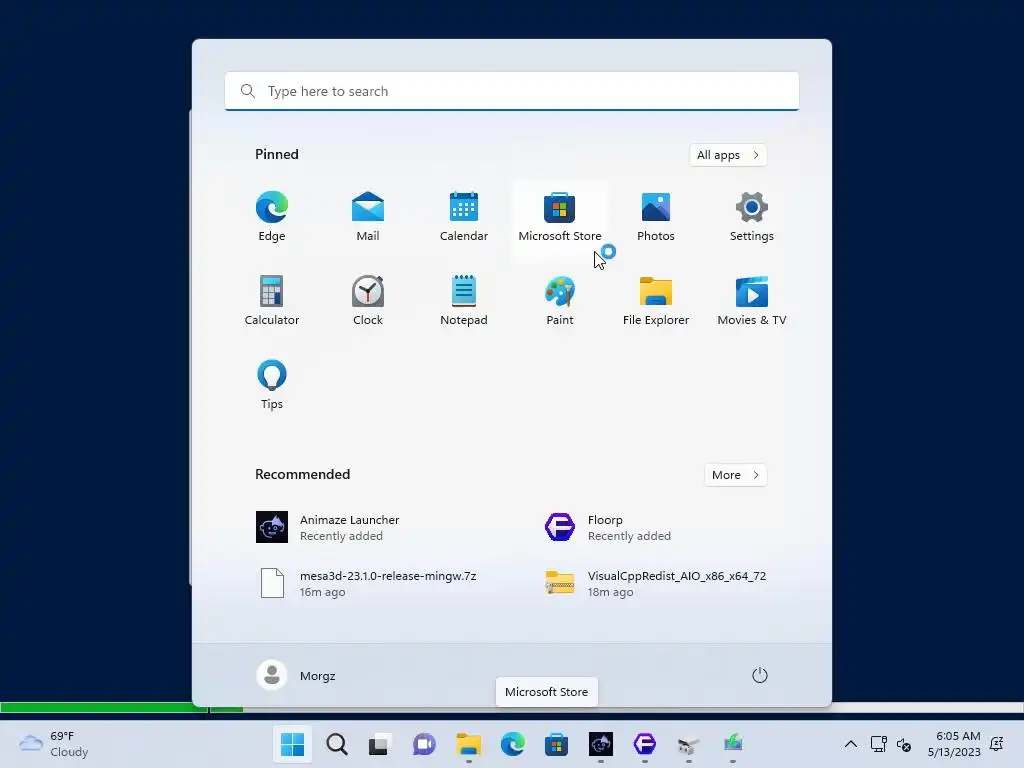Open the Tips app
1024x768 pixels.
[x=272, y=385]
